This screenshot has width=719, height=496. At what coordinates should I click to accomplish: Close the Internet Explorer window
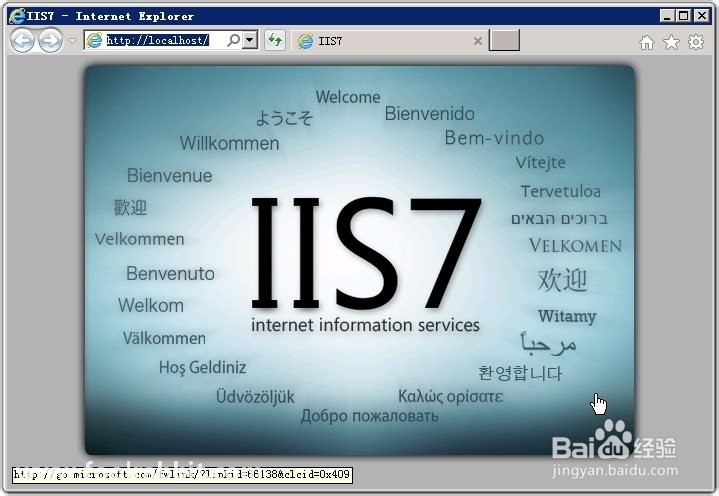pyautogui.click(x=702, y=16)
